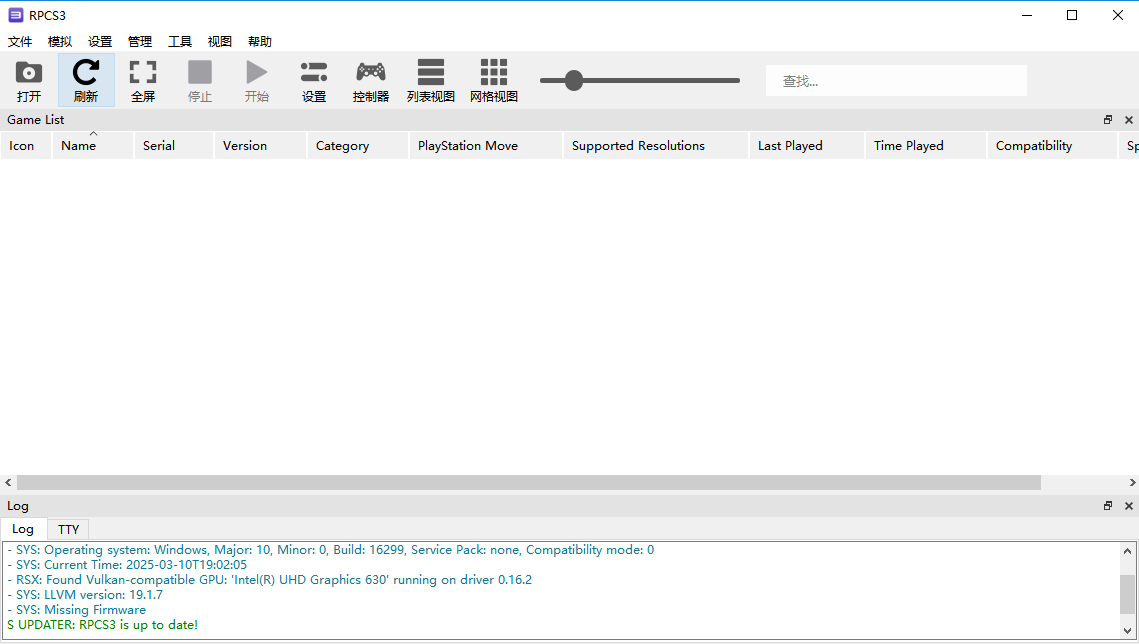The width and height of the screenshot is (1139, 644).
Task: Click the 刷新 (Refresh) toolbar icon
Action: coord(86,74)
